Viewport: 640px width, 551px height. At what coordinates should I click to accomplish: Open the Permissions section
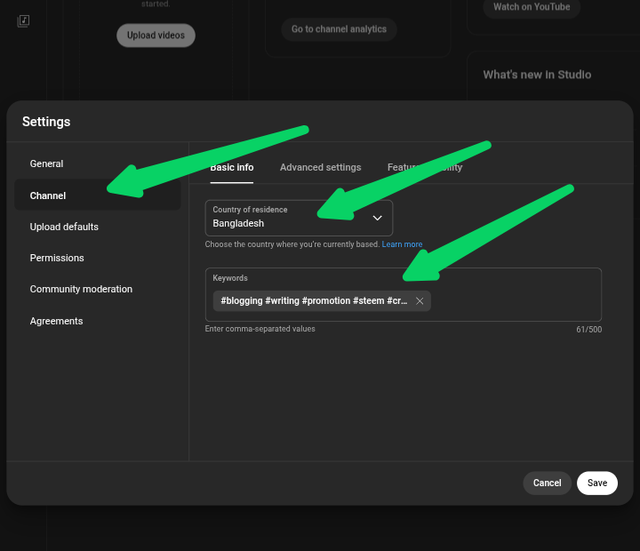pyautogui.click(x=57, y=258)
